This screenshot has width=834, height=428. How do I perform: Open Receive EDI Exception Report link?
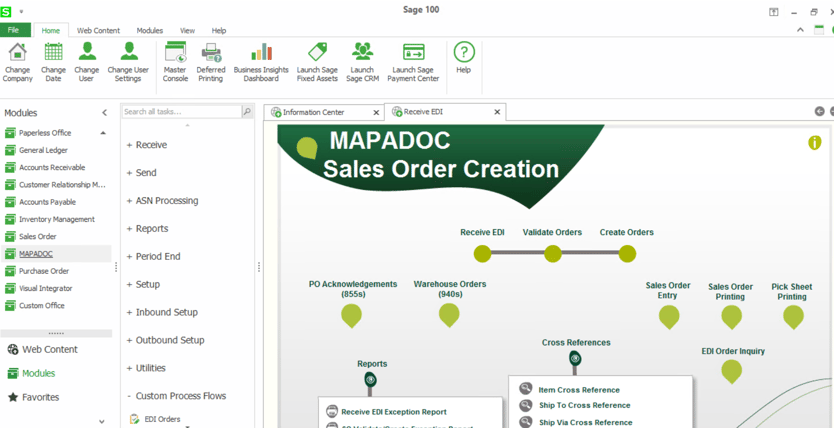pyautogui.click(x=394, y=412)
